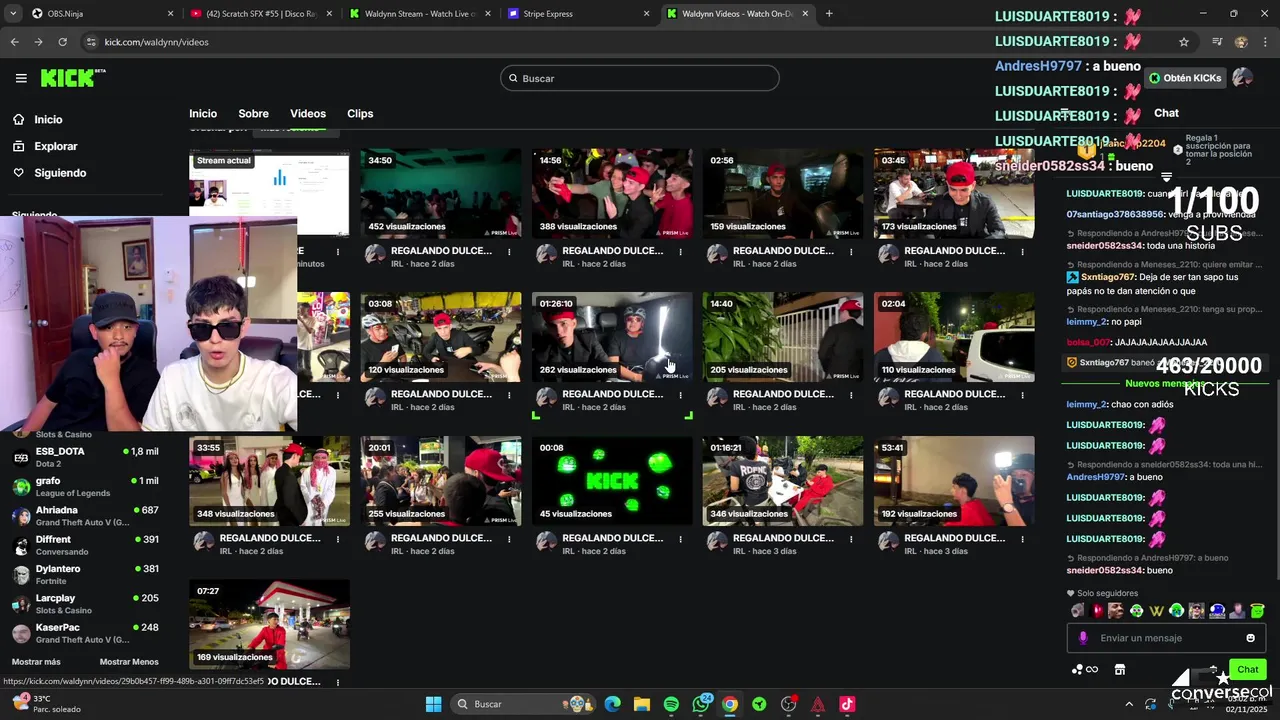The width and height of the screenshot is (1280, 720).
Task: Click the Buscar search field on Kick
Action: coord(640,78)
